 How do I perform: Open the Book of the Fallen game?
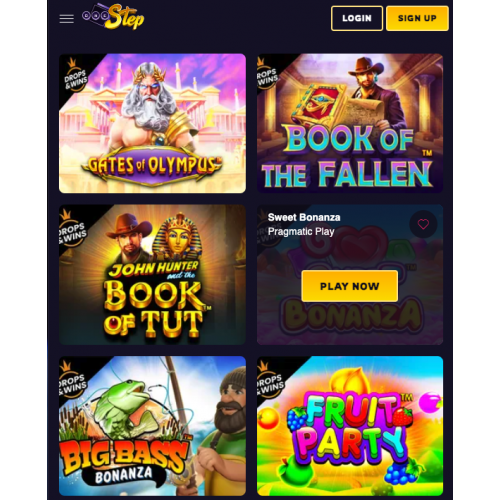click(x=350, y=123)
